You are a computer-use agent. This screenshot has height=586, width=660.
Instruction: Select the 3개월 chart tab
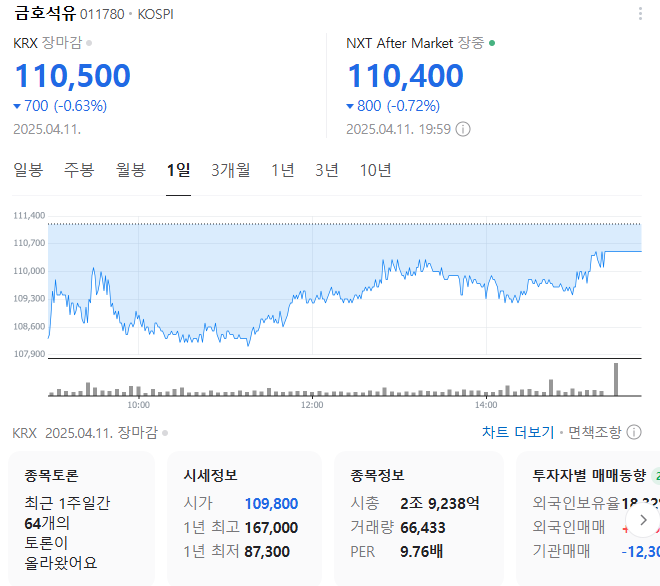click(x=231, y=170)
